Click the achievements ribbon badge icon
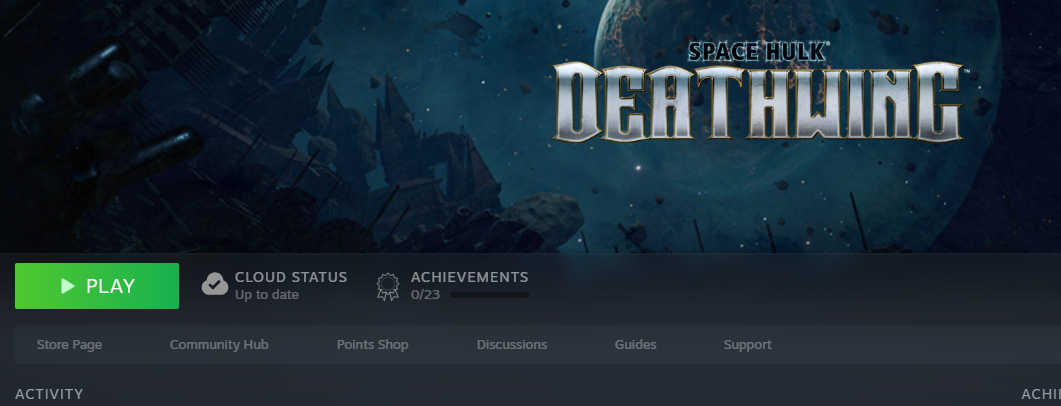The width and height of the screenshot is (1061, 406). (x=387, y=286)
